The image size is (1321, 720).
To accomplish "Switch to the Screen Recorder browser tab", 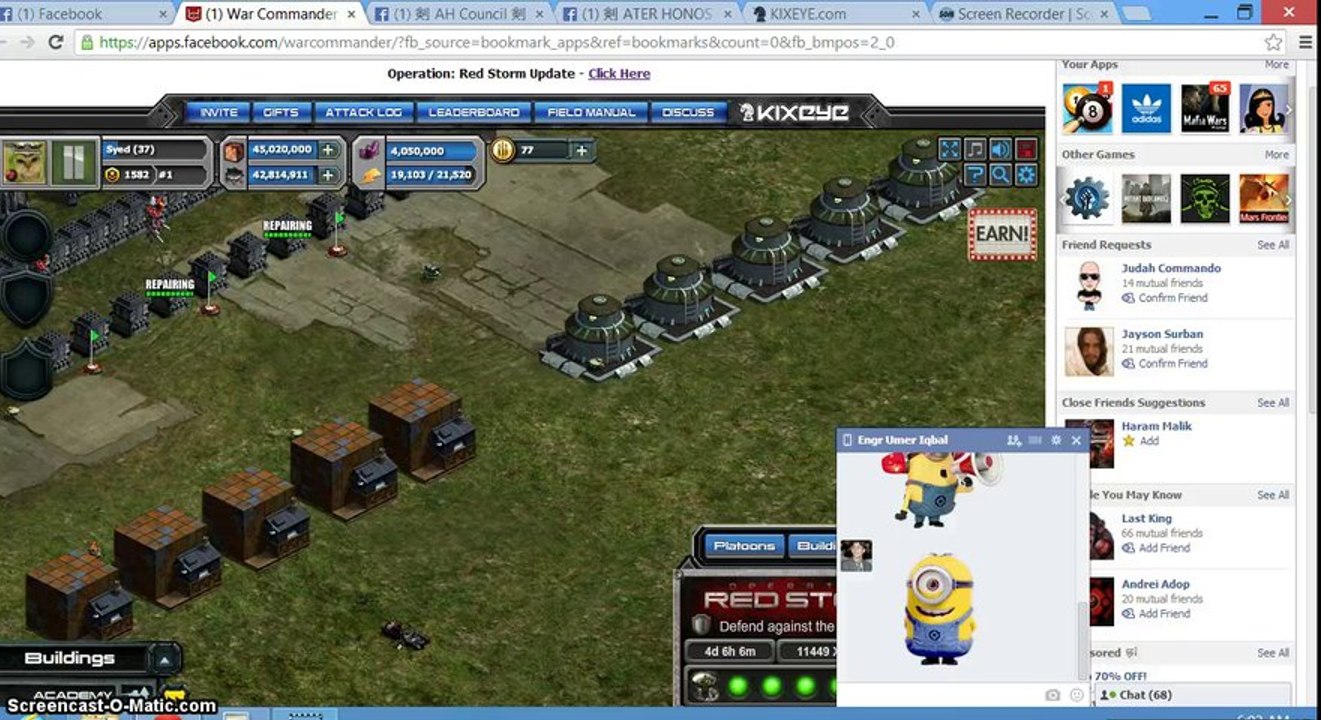I will pos(1018,14).
